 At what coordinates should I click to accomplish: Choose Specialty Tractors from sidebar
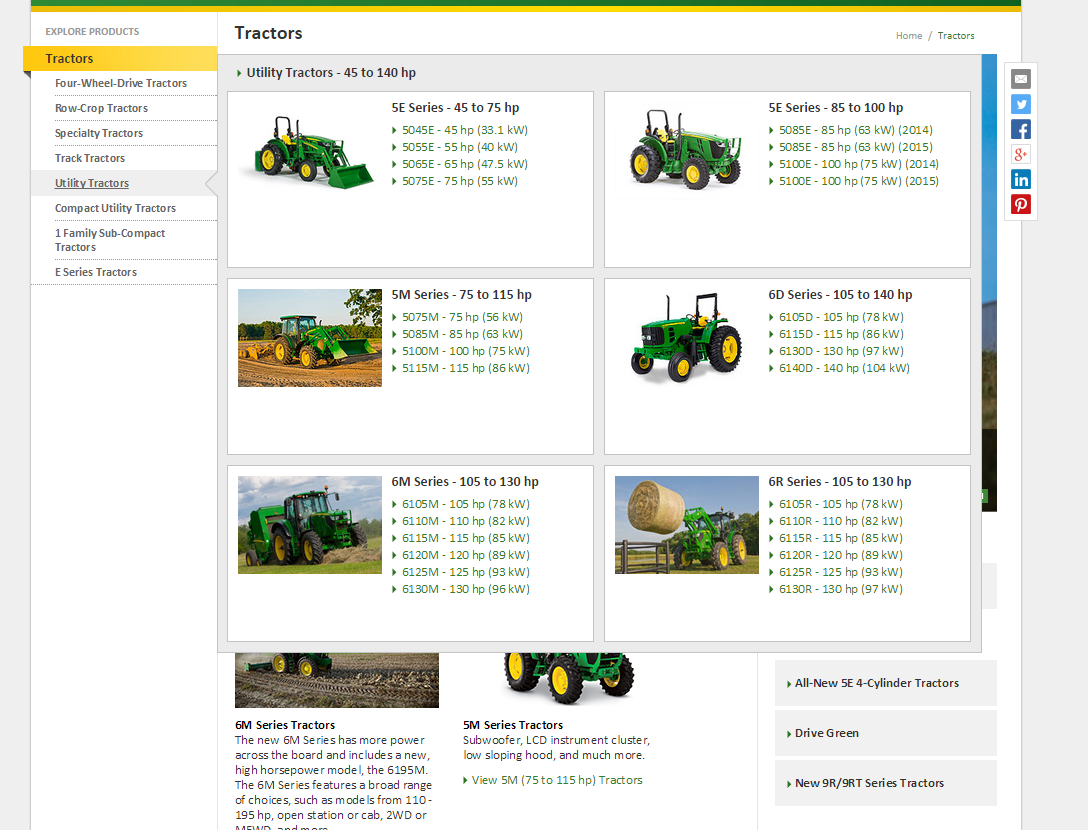point(99,133)
